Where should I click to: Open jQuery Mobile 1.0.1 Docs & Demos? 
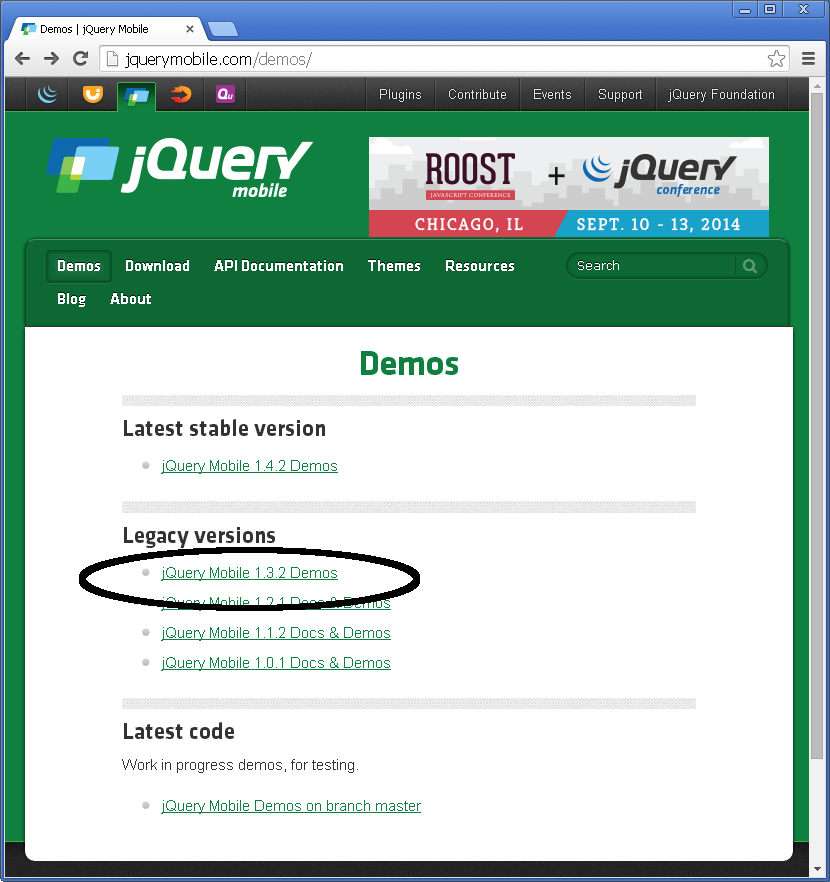(x=276, y=663)
